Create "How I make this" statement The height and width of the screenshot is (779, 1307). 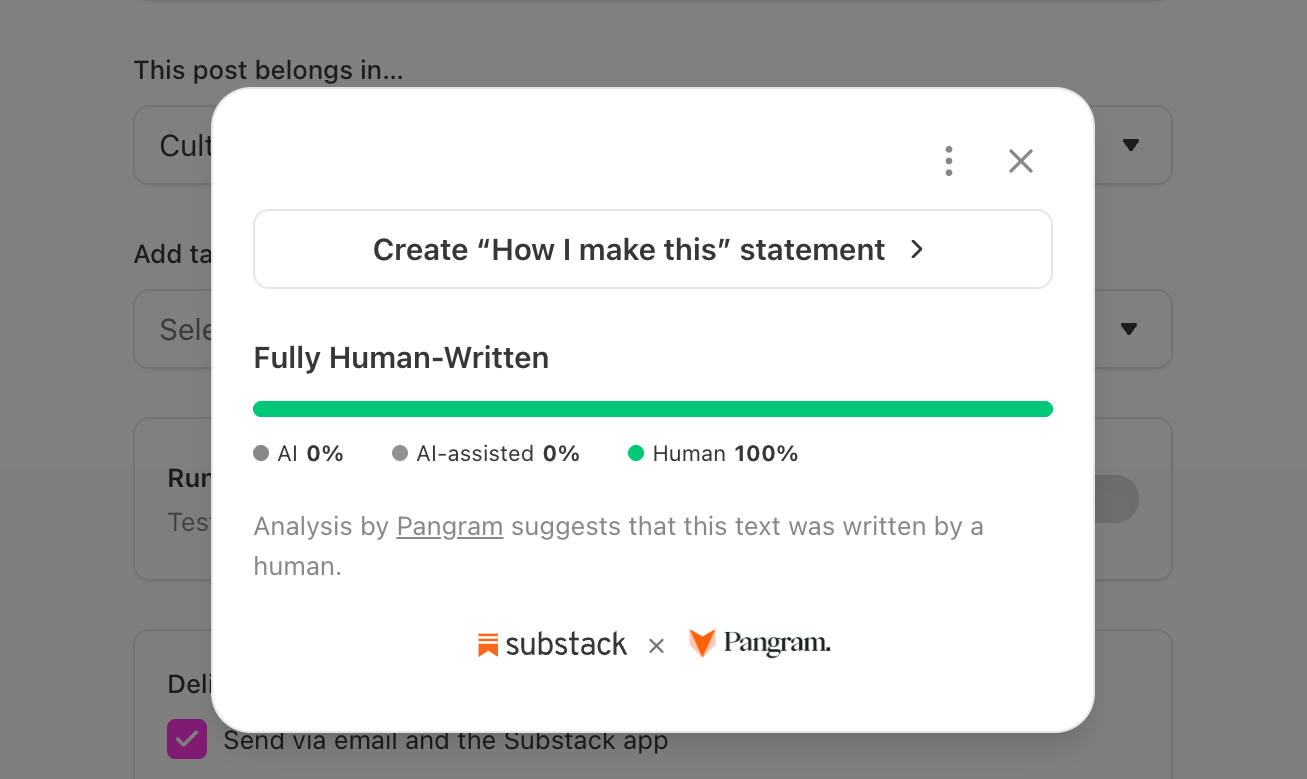(x=652, y=249)
